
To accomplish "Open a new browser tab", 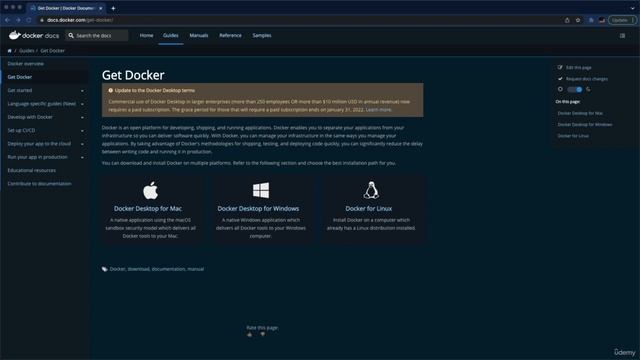I will [x=113, y=8].
